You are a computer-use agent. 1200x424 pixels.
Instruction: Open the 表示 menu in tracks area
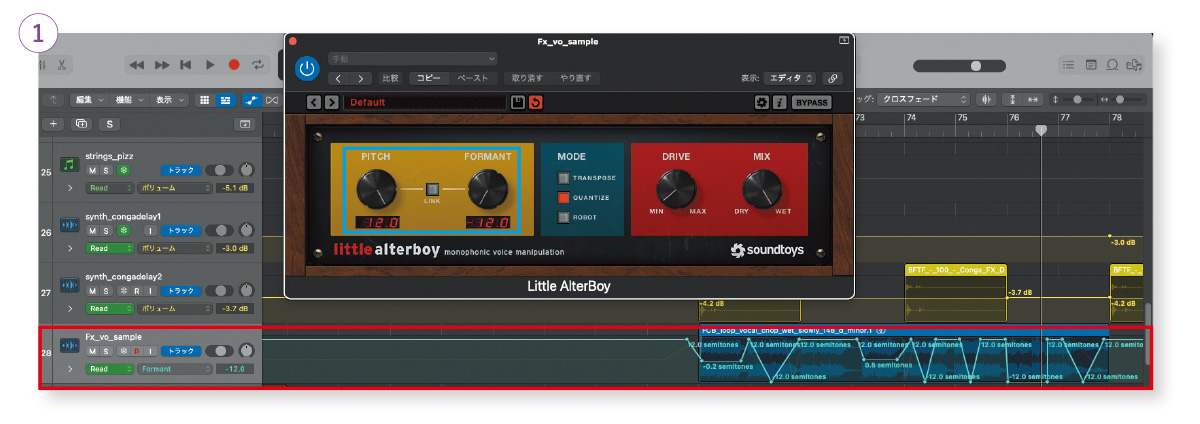pyautogui.click(x=168, y=100)
